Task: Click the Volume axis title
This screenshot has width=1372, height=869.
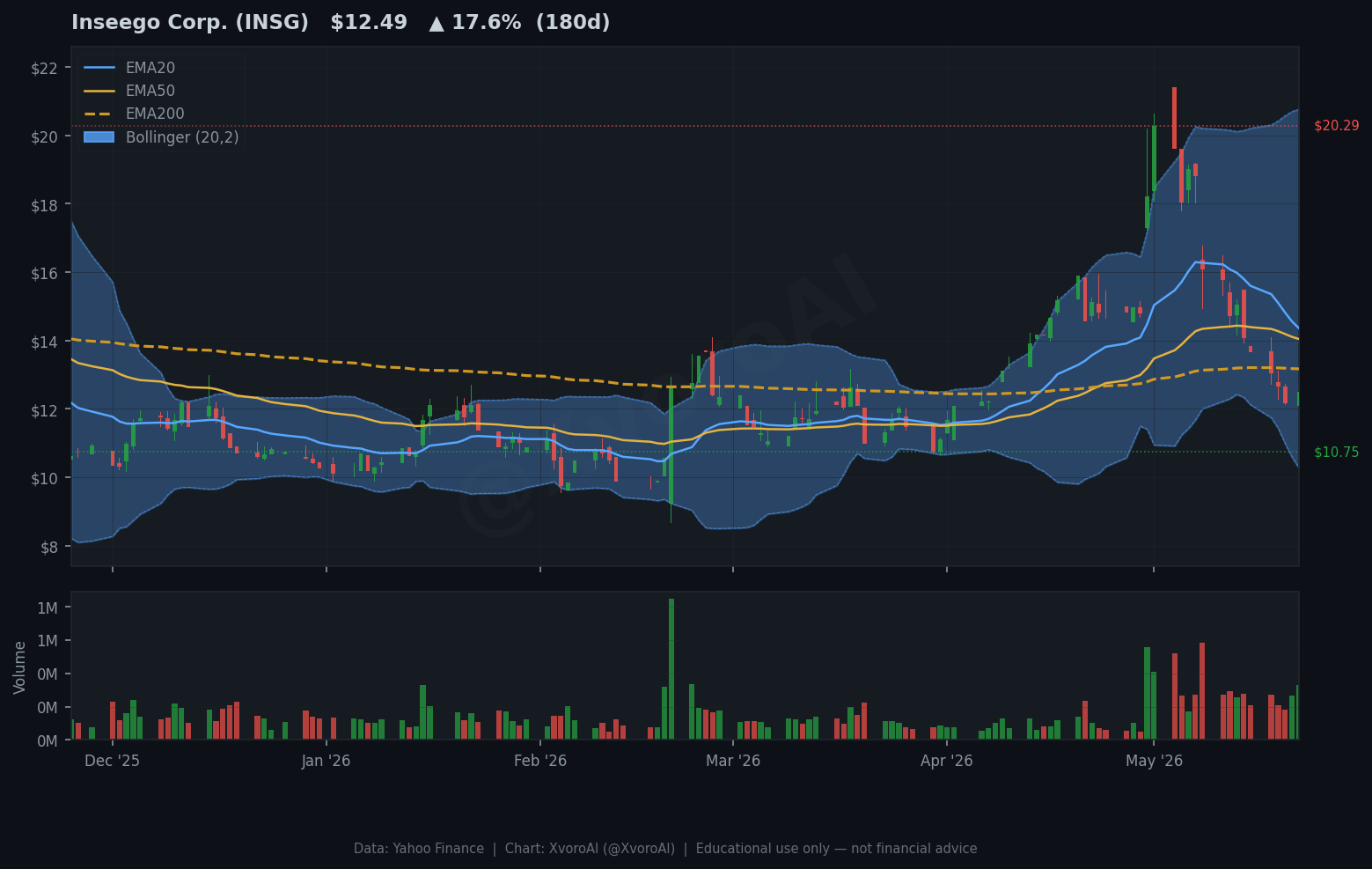Action: point(20,667)
